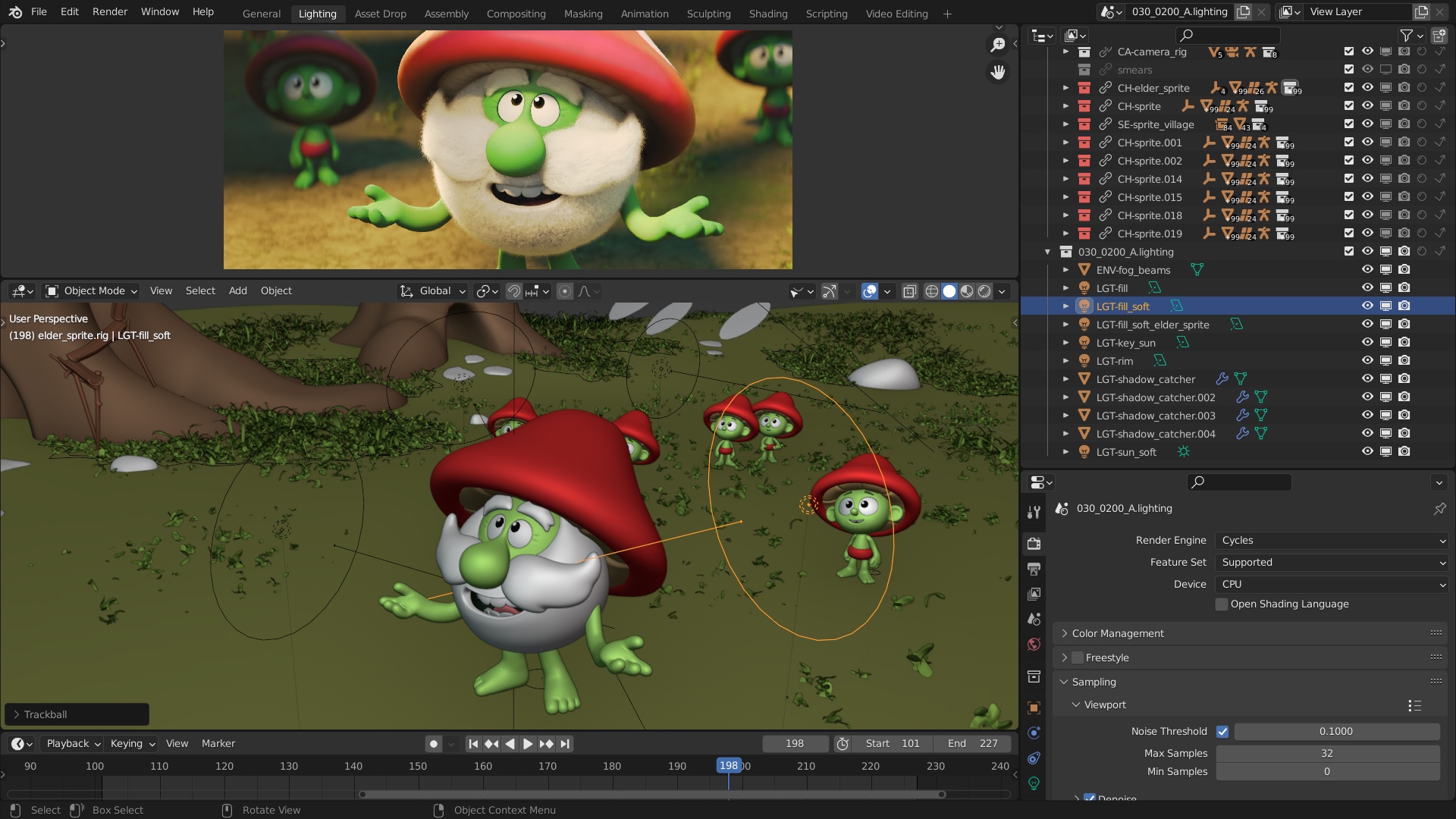1456x819 pixels.
Task: Toggle the proportional editing icon on toolbar
Action: (x=564, y=290)
